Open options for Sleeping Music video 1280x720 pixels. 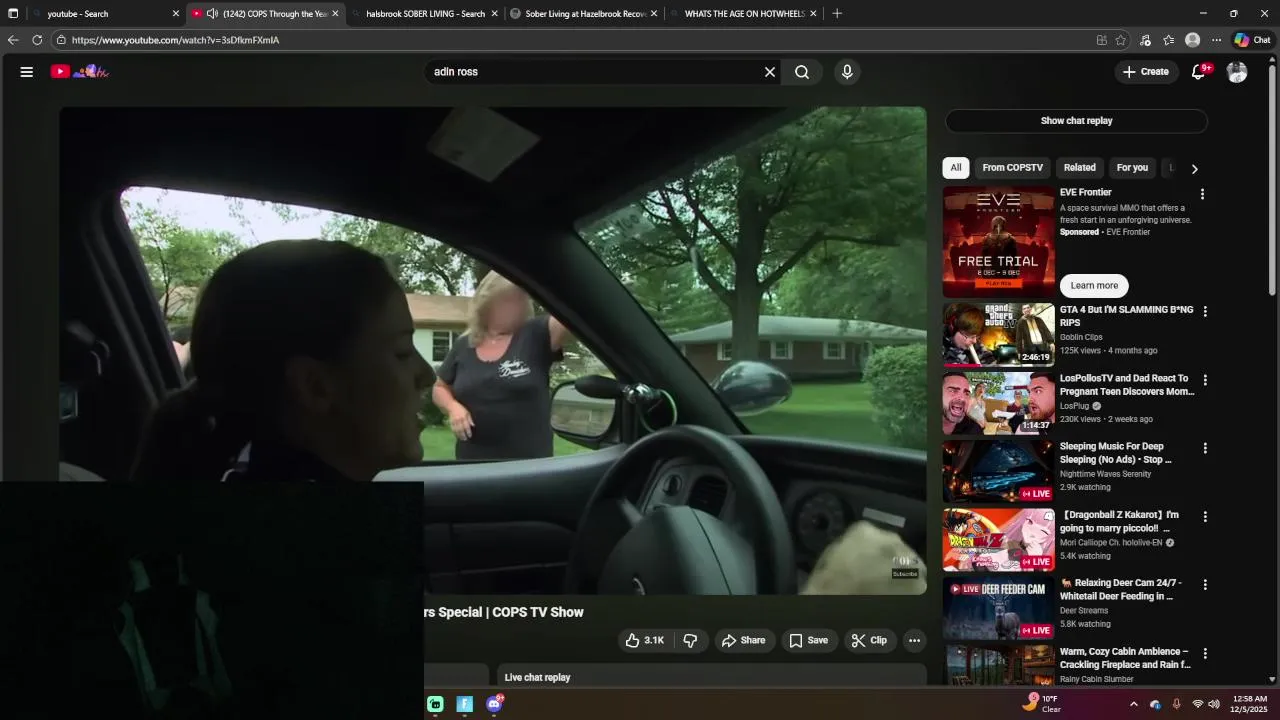click(x=1205, y=449)
